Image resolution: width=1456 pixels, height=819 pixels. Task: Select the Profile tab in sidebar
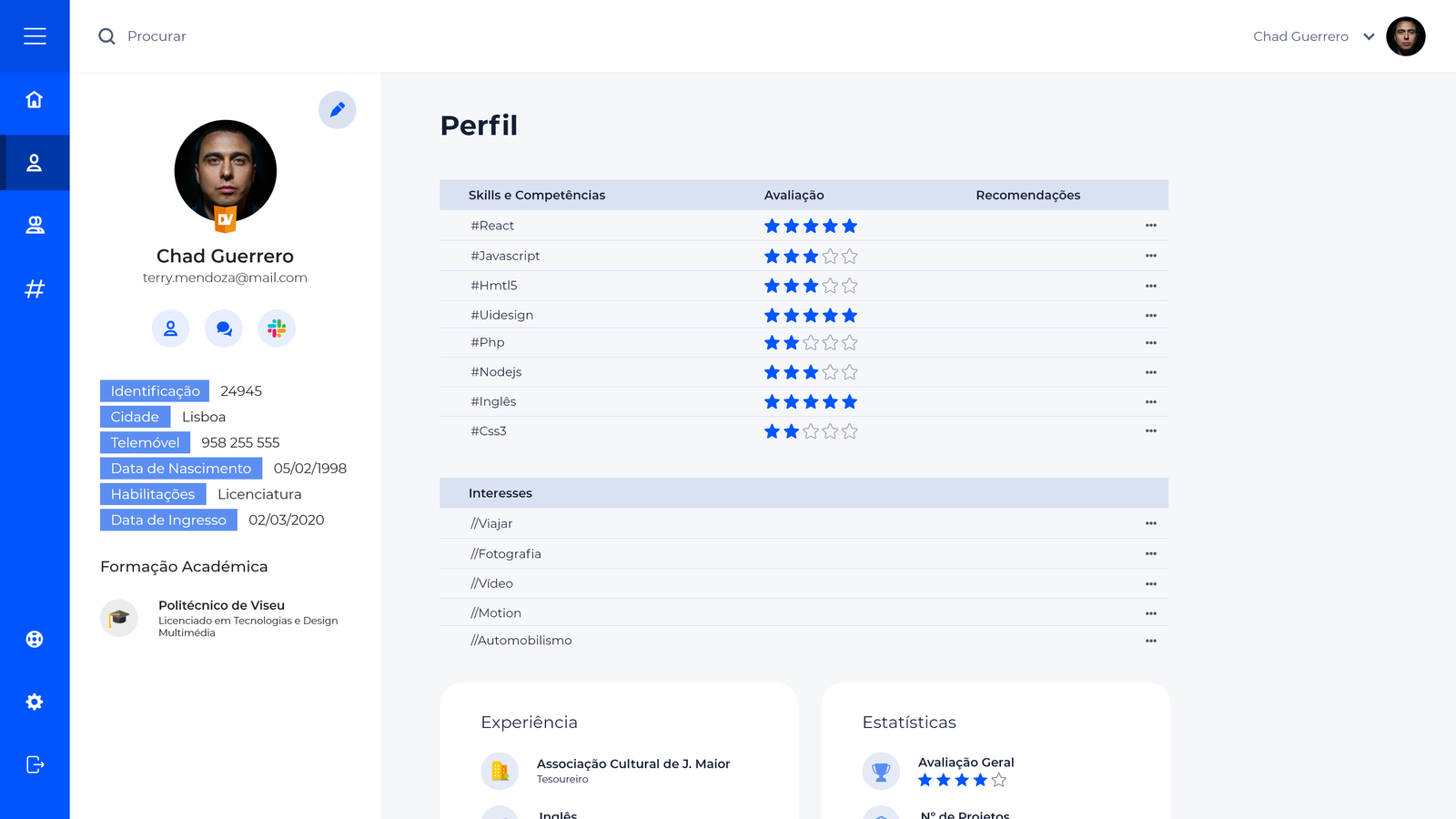[x=35, y=163]
